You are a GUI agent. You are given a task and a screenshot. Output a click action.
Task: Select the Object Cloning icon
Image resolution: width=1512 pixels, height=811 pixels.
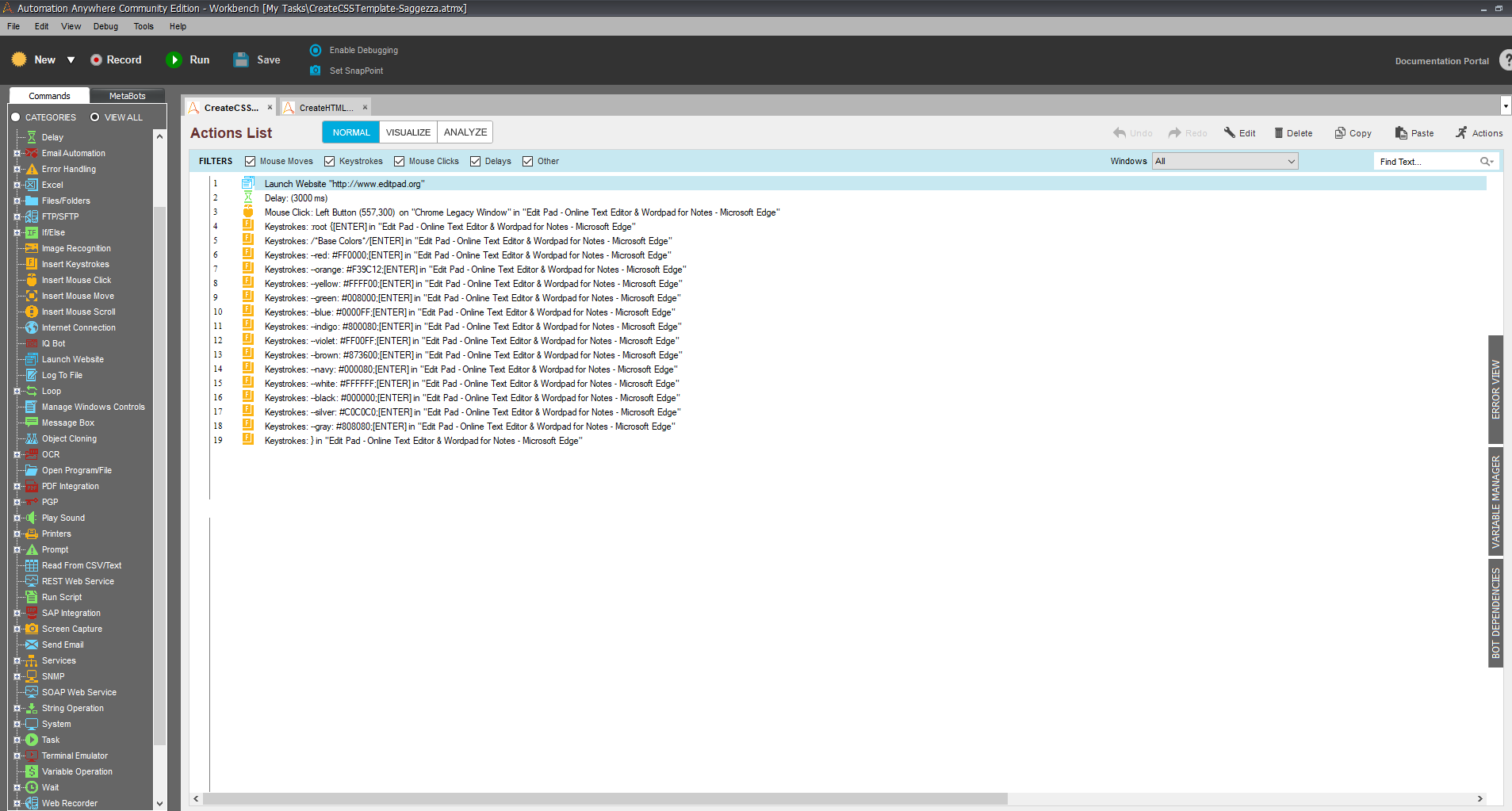(x=32, y=438)
